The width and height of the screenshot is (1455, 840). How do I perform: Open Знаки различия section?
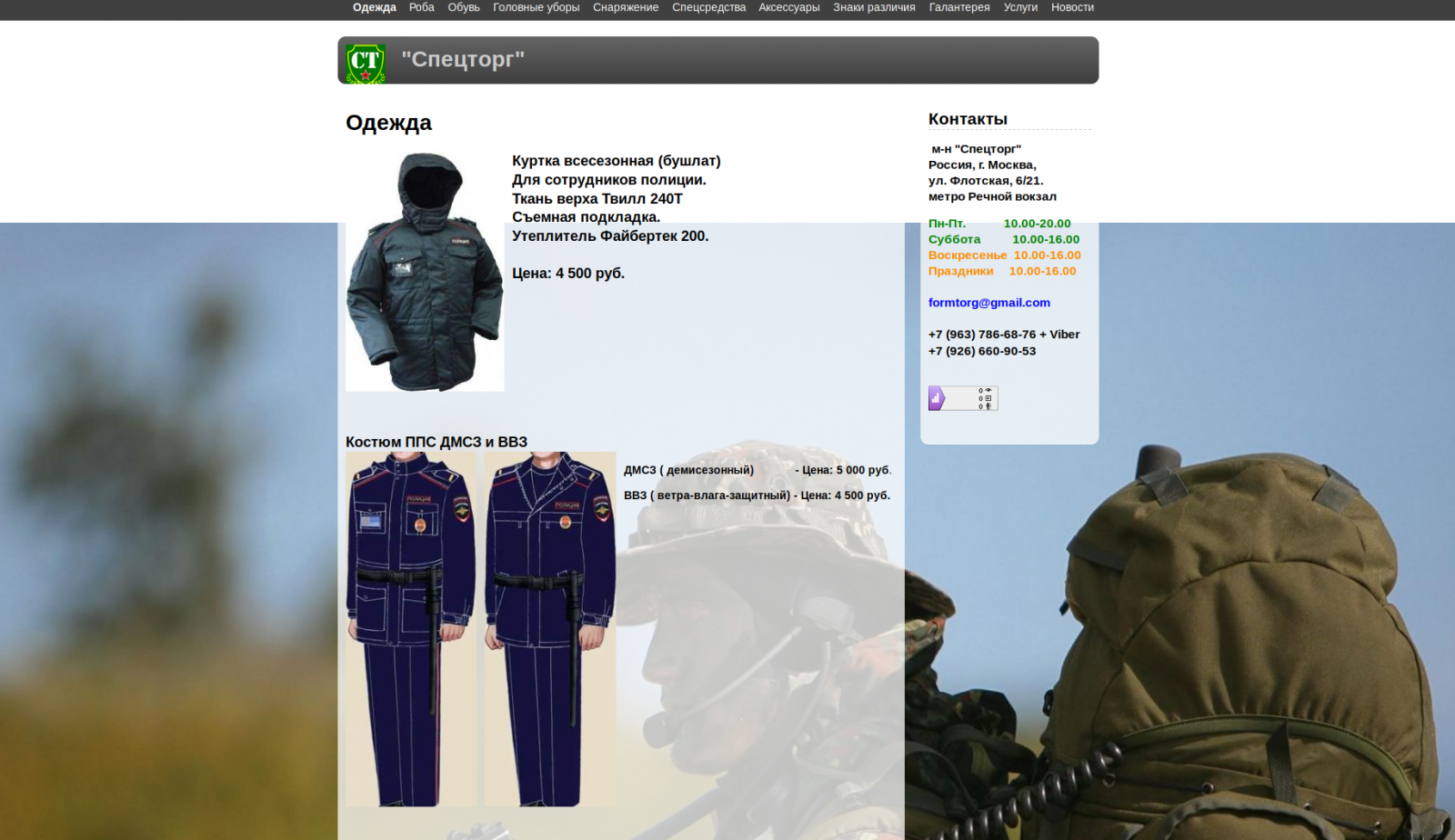[874, 7]
